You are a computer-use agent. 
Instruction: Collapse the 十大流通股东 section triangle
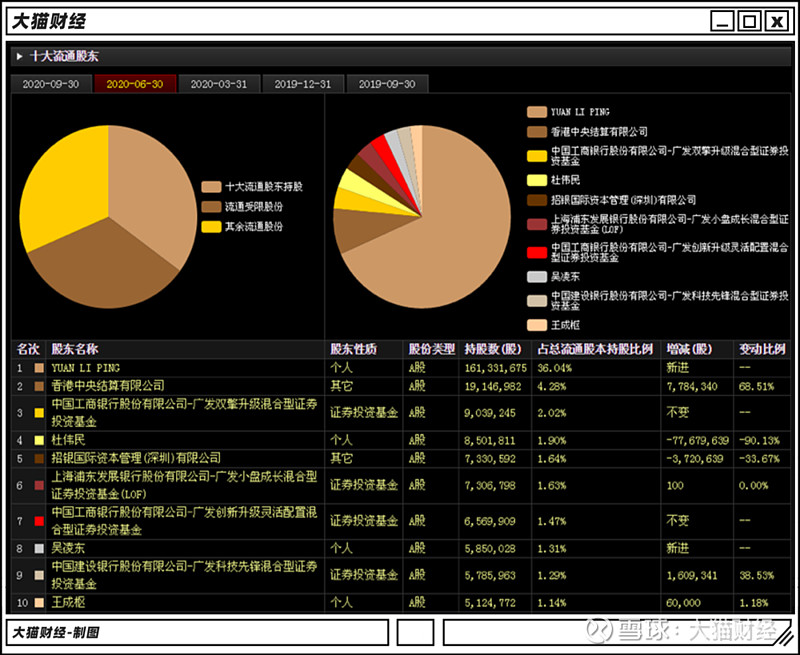(19, 56)
